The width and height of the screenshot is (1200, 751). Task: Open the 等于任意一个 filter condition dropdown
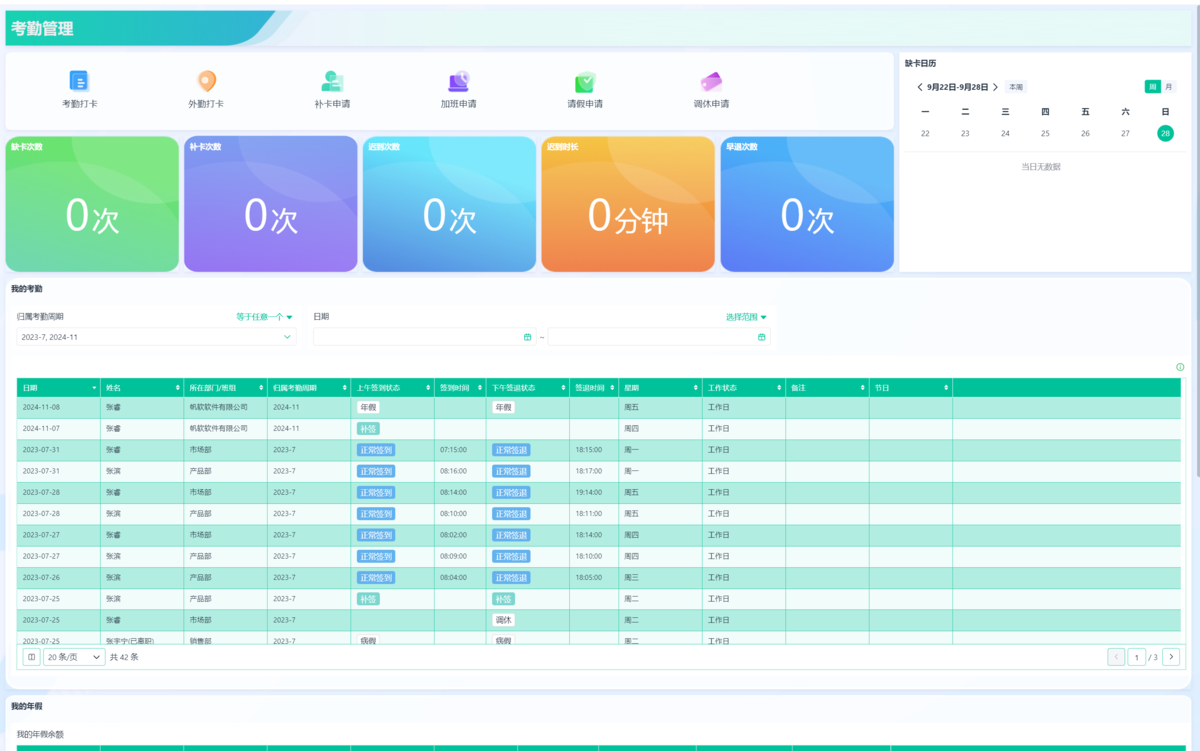pos(264,317)
